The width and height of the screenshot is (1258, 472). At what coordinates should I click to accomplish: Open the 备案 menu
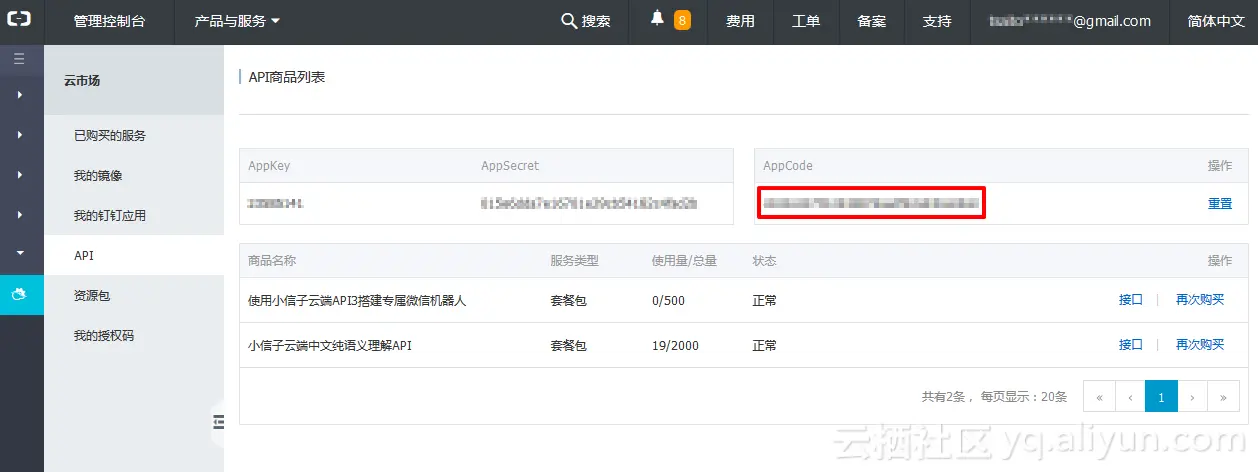coord(872,21)
